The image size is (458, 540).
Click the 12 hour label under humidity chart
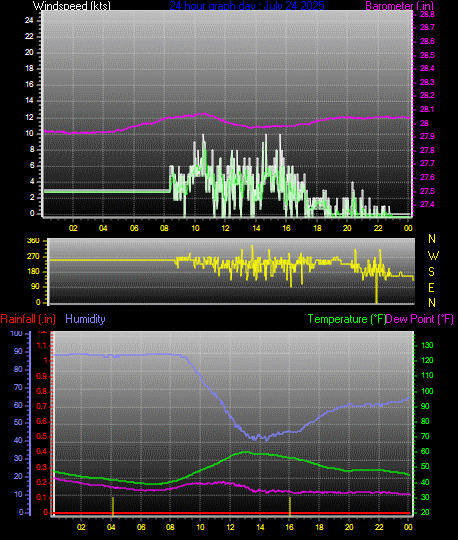pos(230,527)
